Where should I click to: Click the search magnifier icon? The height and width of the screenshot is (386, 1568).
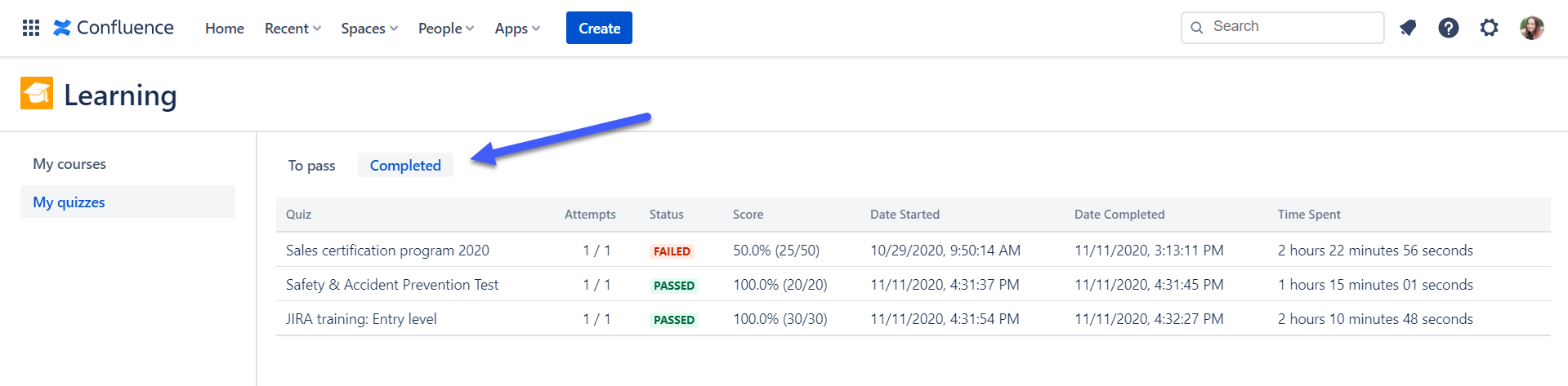[1197, 28]
